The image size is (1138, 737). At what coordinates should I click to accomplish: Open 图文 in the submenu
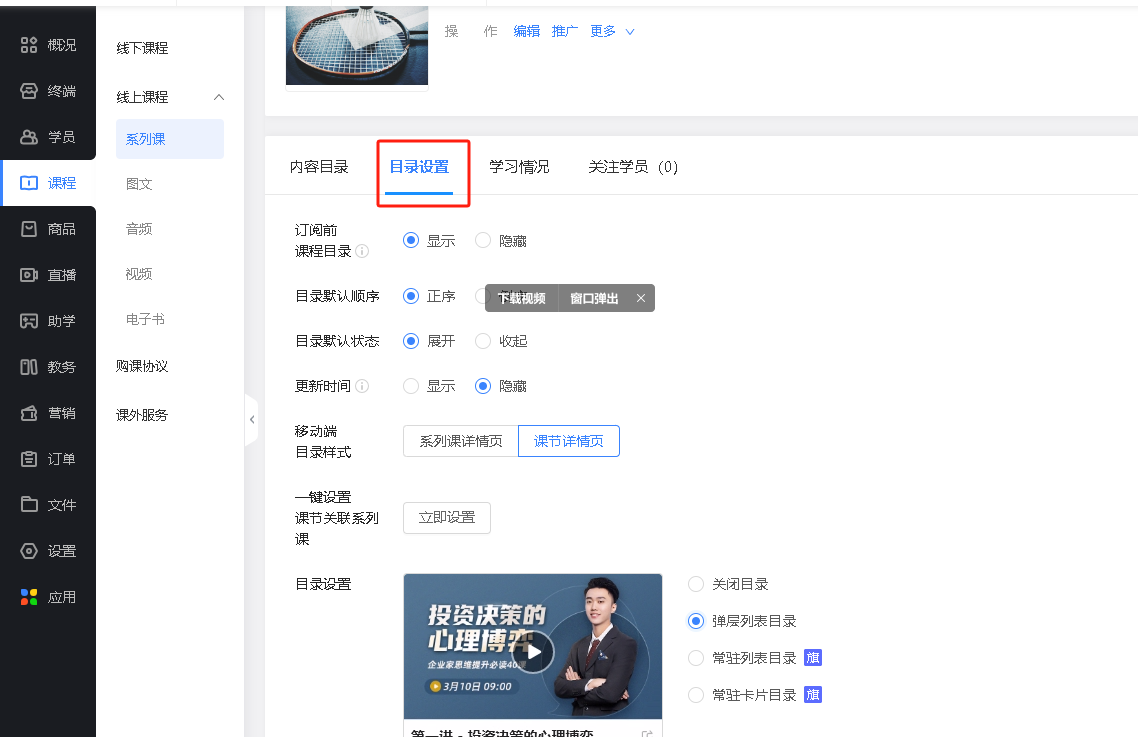coord(139,184)
